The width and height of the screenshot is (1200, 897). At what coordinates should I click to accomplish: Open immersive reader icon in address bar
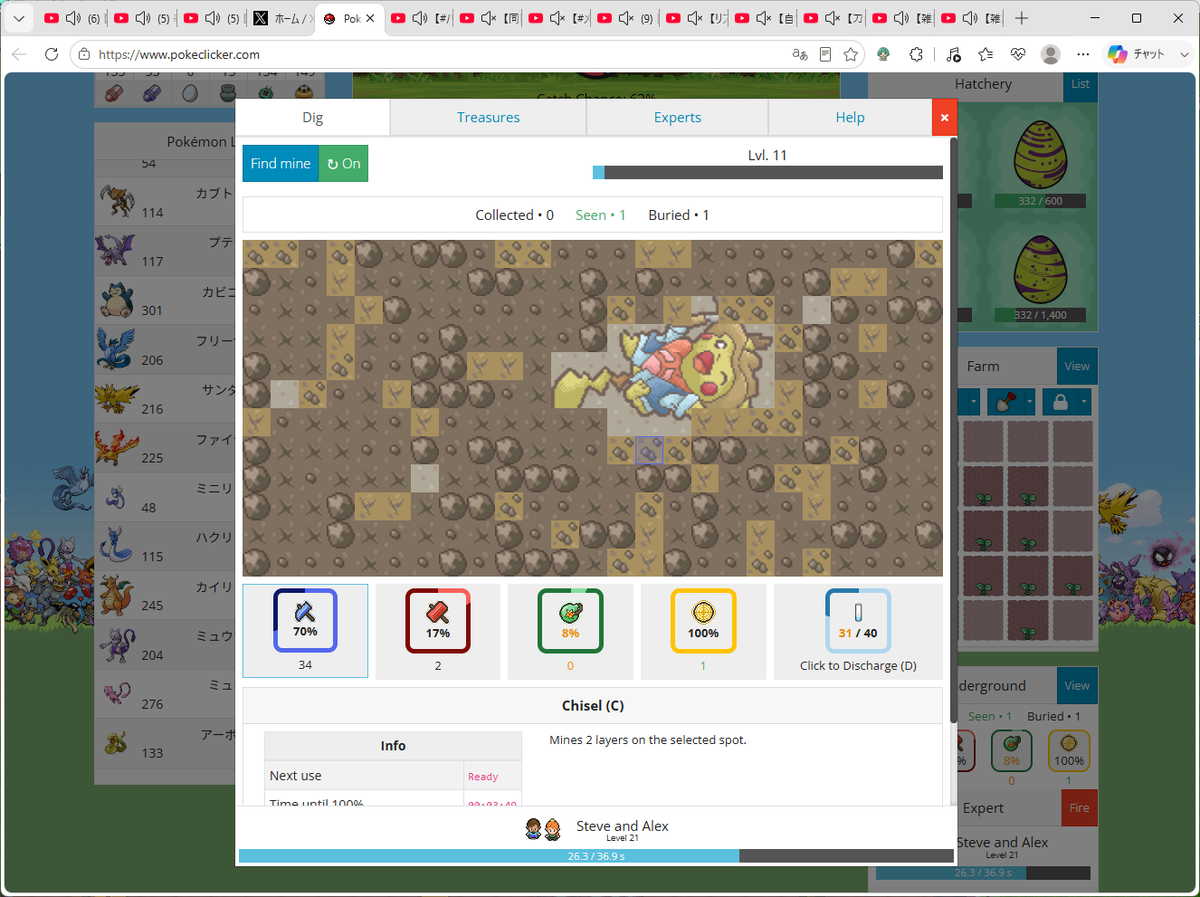click(825, 54)
